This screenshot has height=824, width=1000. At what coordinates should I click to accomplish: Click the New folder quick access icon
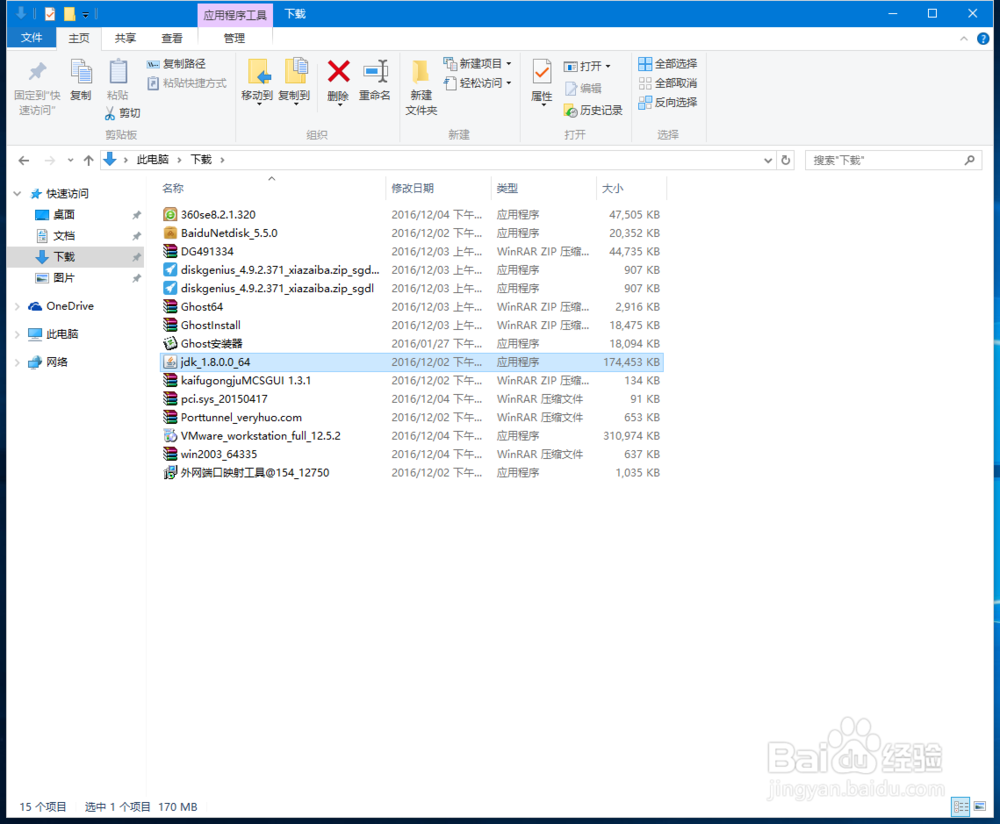point(70,13)
